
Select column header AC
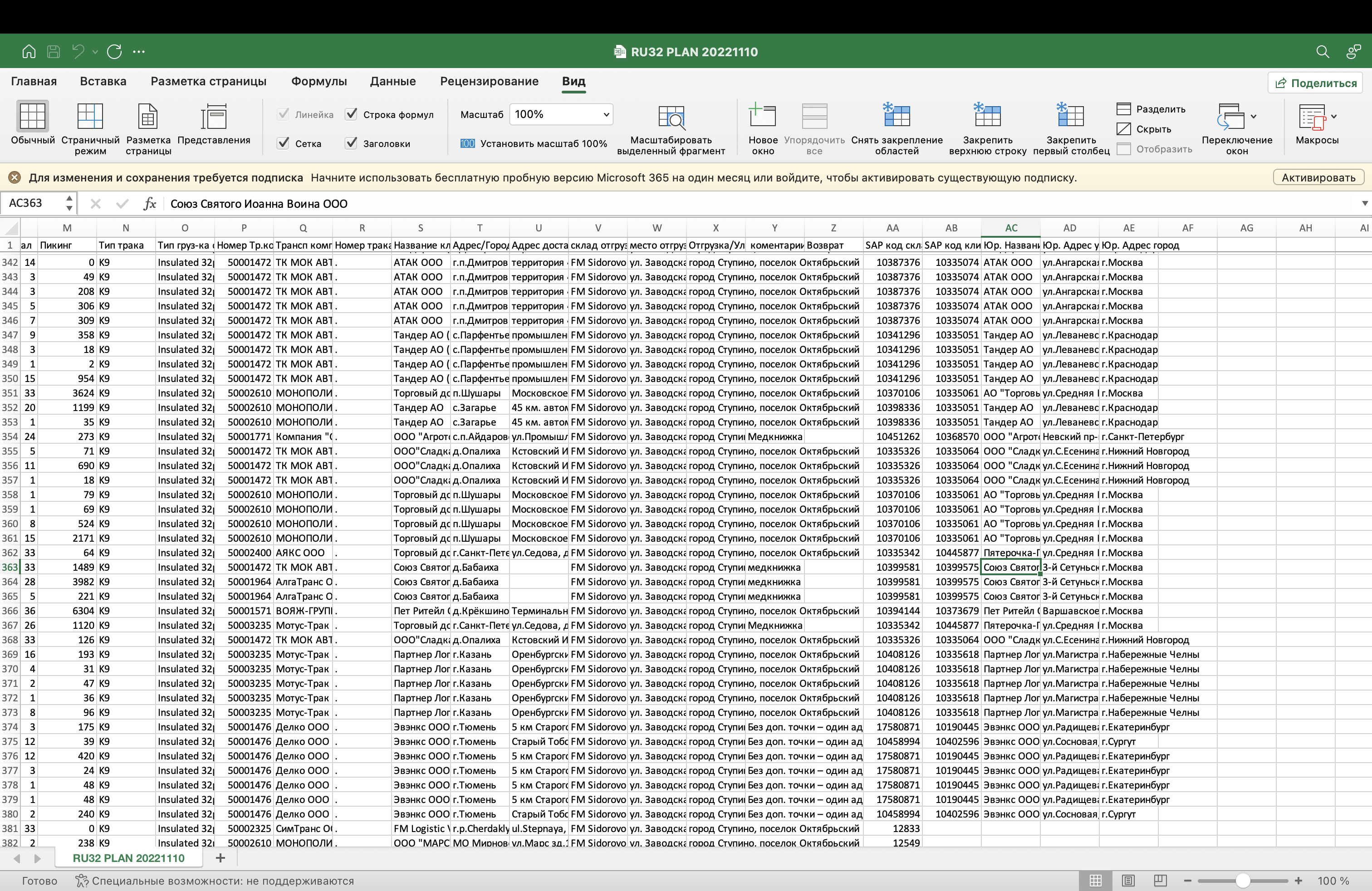1011,228
